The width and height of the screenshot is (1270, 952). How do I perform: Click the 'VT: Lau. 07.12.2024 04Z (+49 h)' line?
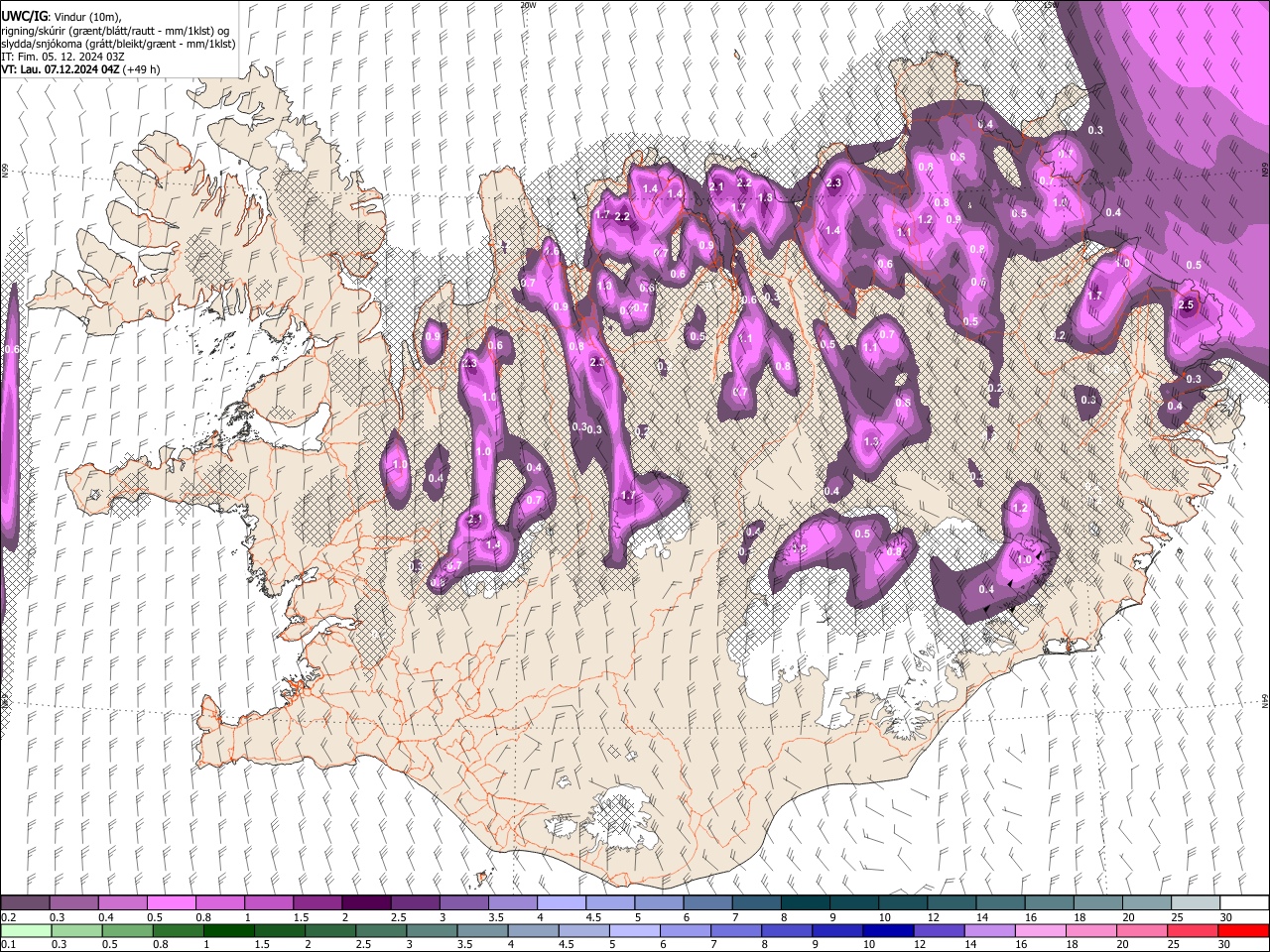click(81, 69)
